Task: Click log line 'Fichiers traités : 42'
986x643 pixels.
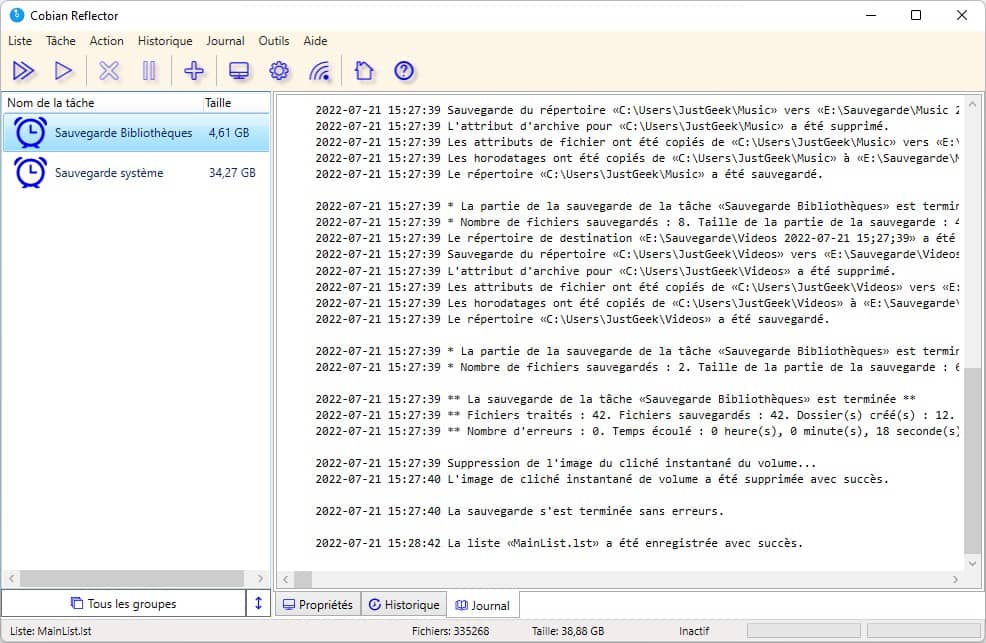Action: pos(636,415)
